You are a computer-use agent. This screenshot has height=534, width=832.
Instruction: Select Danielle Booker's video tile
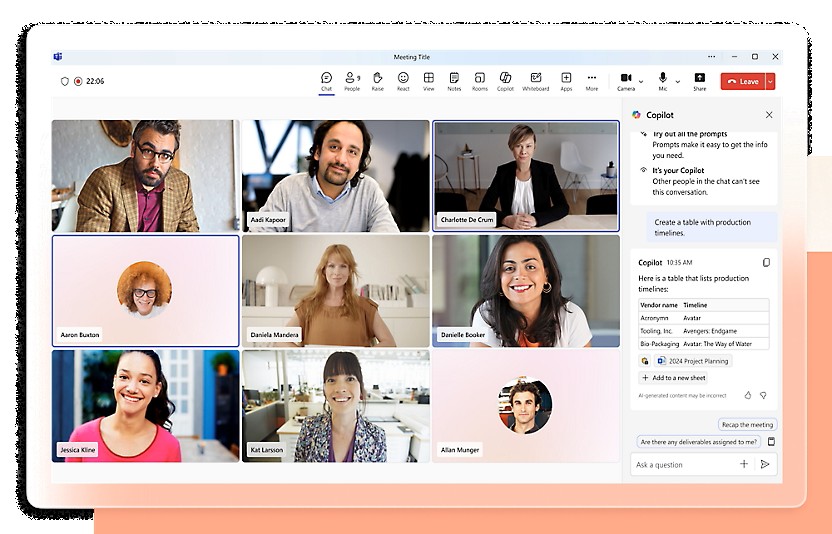(526, 291)
